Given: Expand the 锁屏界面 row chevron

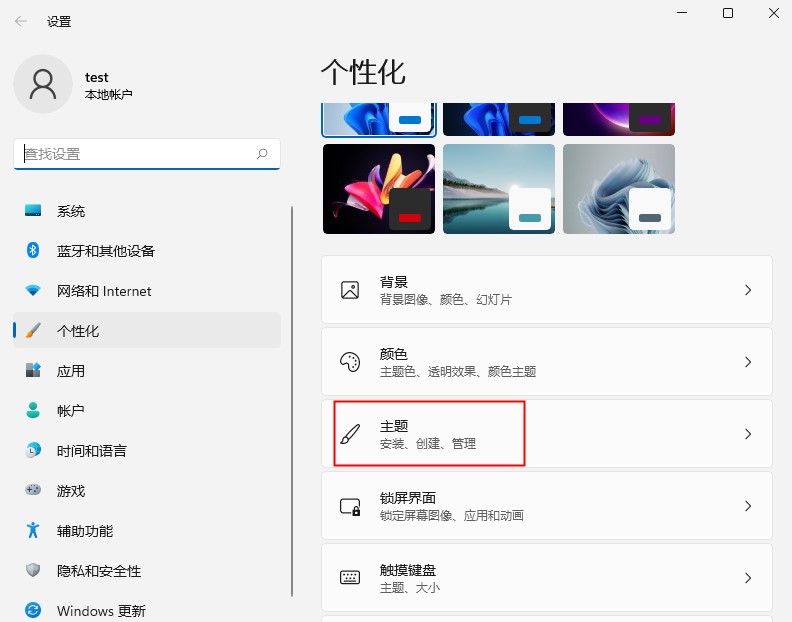Looking at the screenshot, I should [x=748, y=506].
